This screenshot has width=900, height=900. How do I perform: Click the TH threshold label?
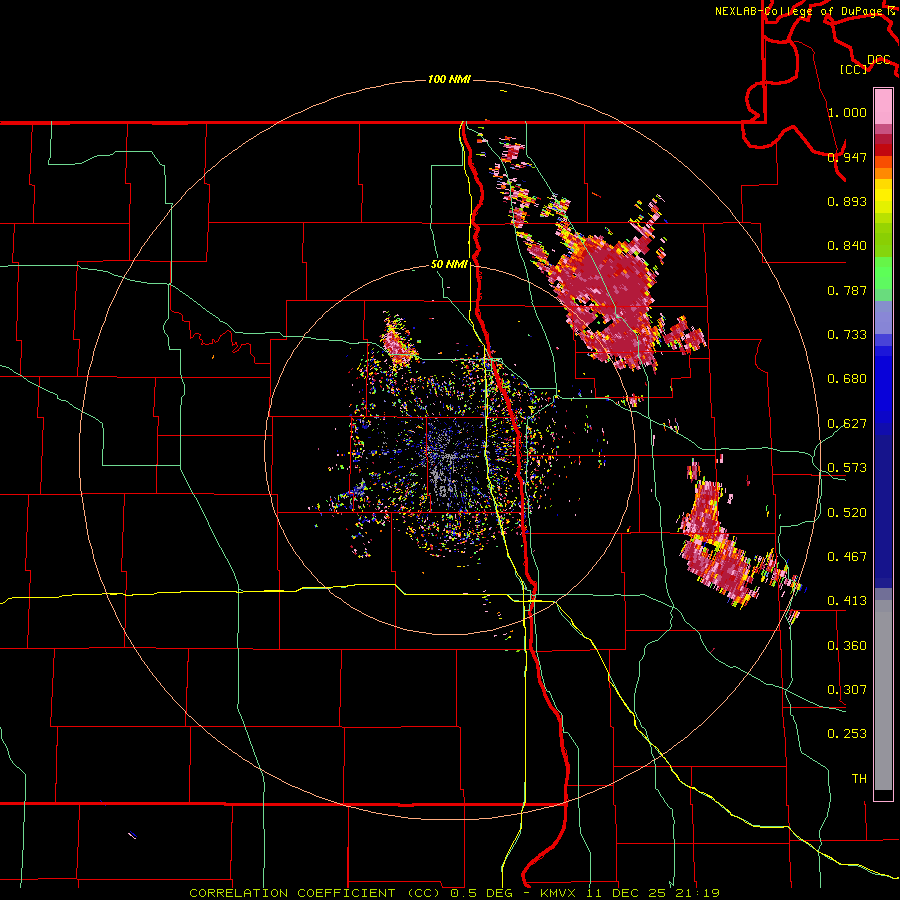(x=859, y=779)
